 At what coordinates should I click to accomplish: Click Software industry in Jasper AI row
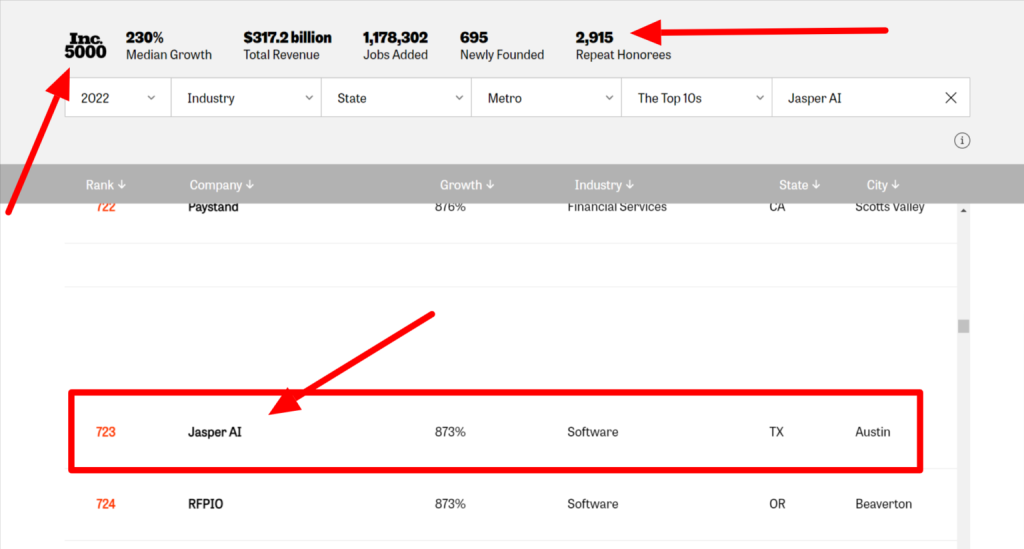pos(592,432)
